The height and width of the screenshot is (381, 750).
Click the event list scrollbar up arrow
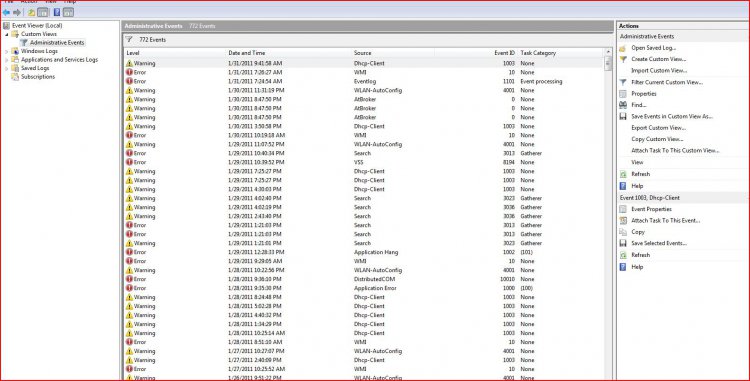tap(608, 52)
